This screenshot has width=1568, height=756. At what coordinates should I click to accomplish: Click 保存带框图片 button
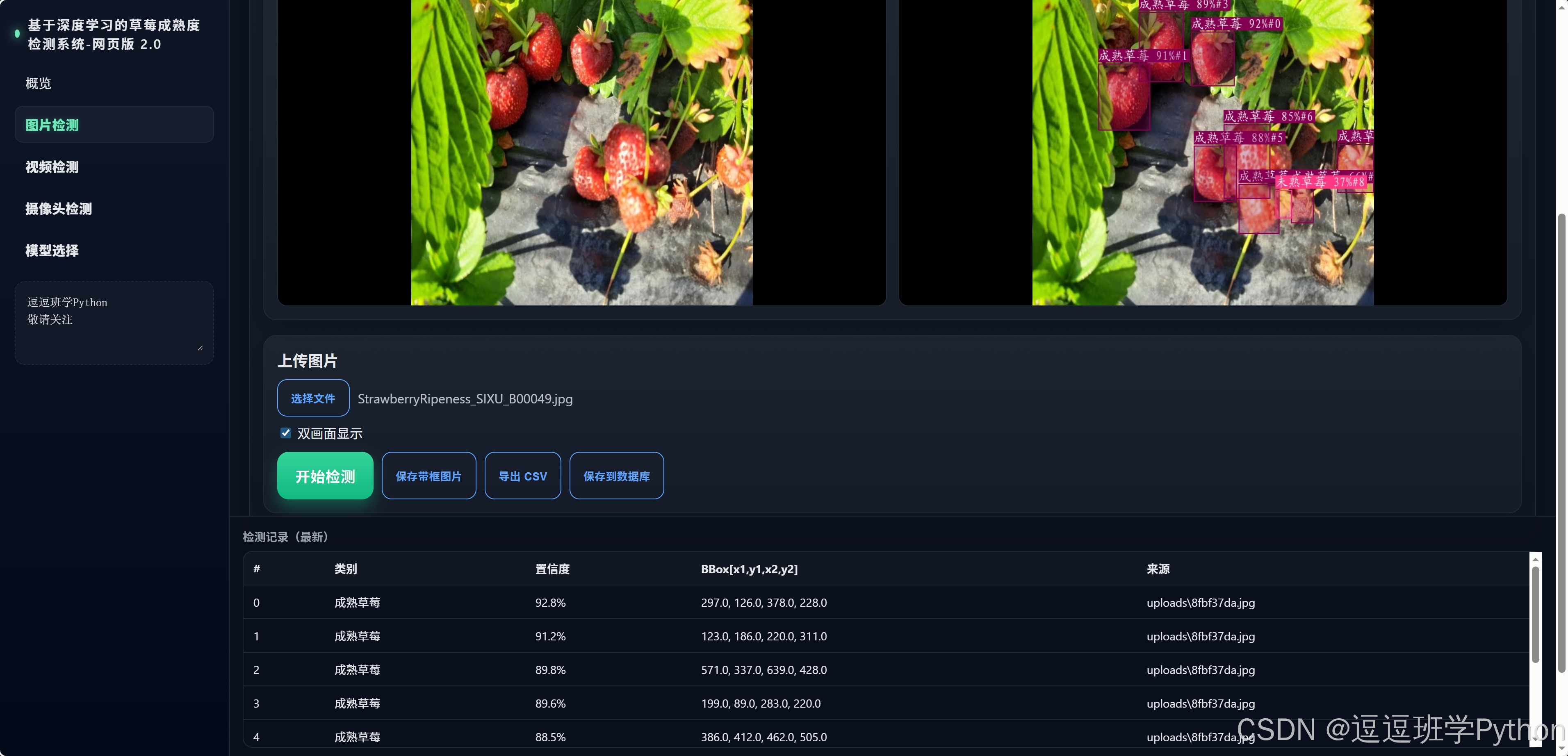428,476
